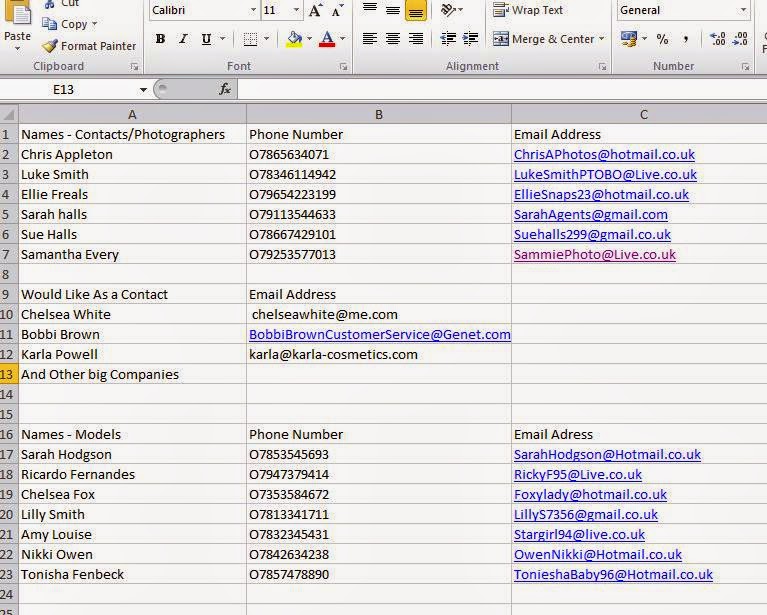Align text left
Image resolution: width=767 pixels, height=615 pixels.
(x=370, y=39)
